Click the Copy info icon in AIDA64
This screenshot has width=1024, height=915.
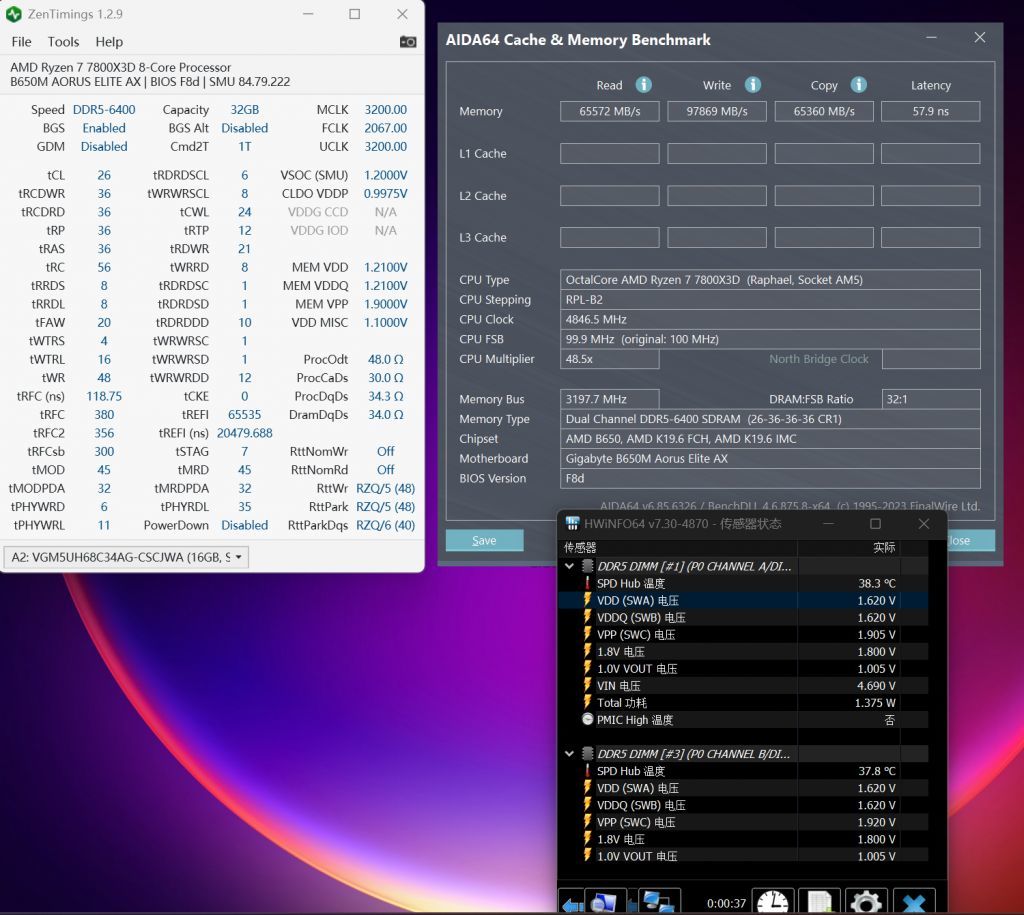click(x=858, y=85)
